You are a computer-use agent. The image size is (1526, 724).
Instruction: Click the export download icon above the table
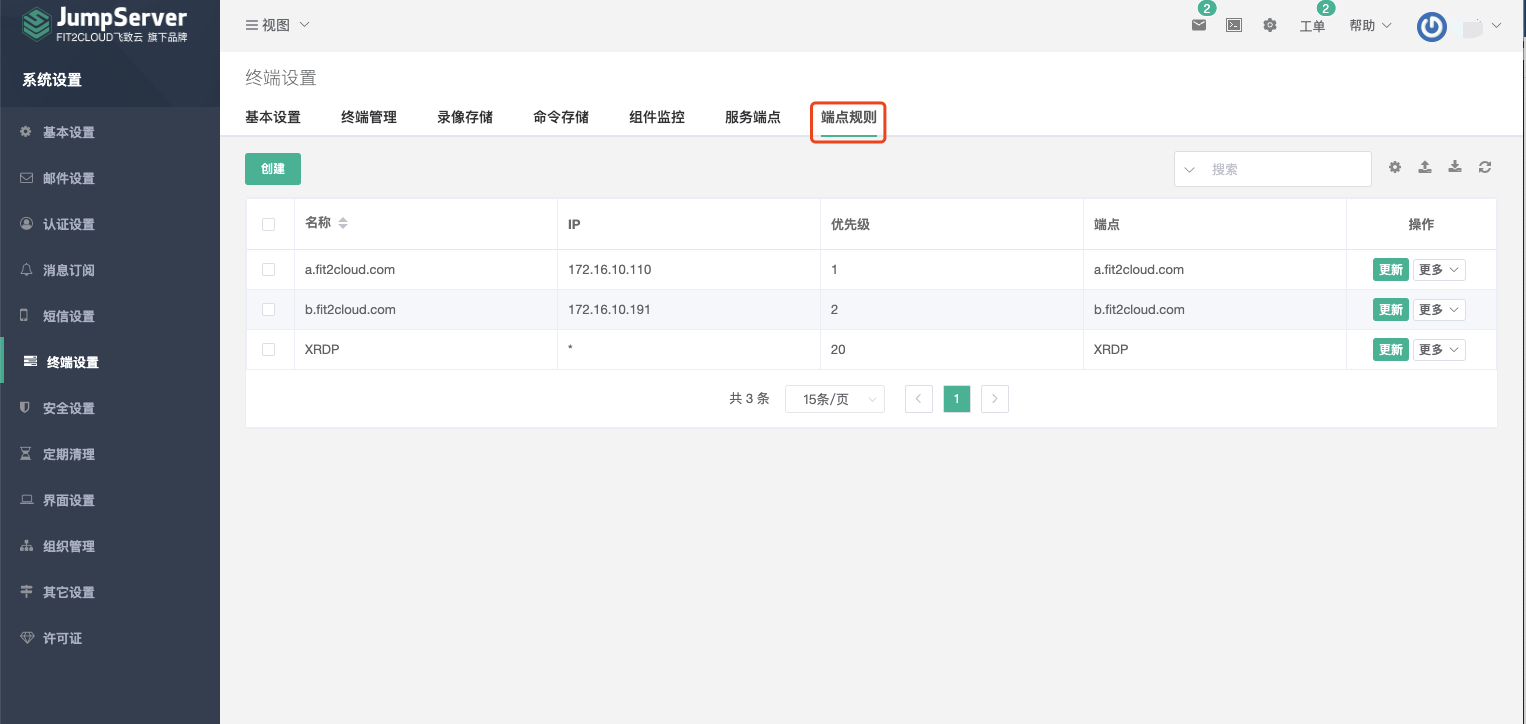point(1455,167)
